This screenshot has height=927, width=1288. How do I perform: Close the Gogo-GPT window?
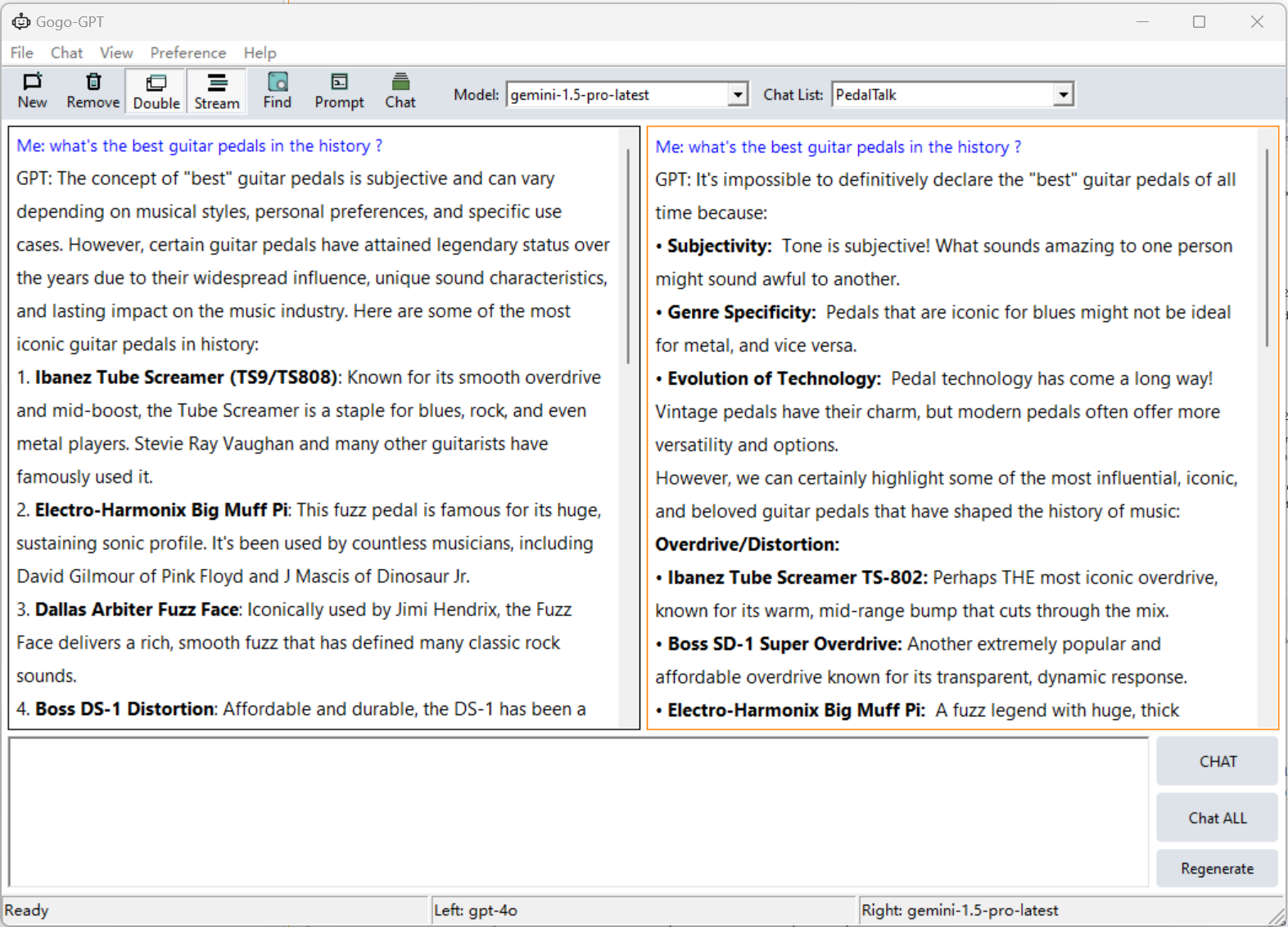[1257, 22]
